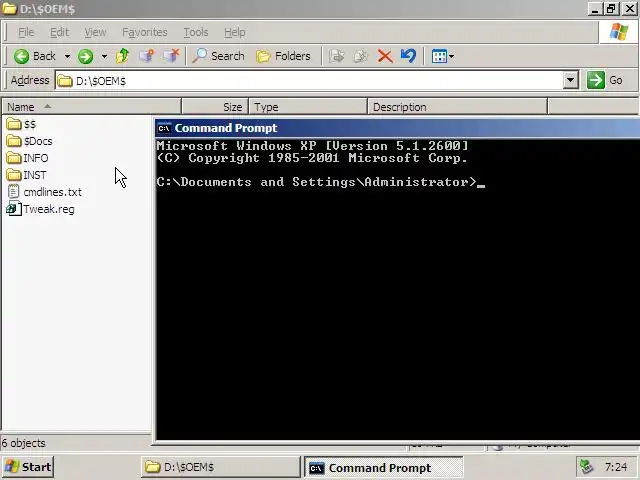Click the '6 objects' status bar text
Image resolution: width=640 pixels, height=480 pixels.
[x=23, y=443]
